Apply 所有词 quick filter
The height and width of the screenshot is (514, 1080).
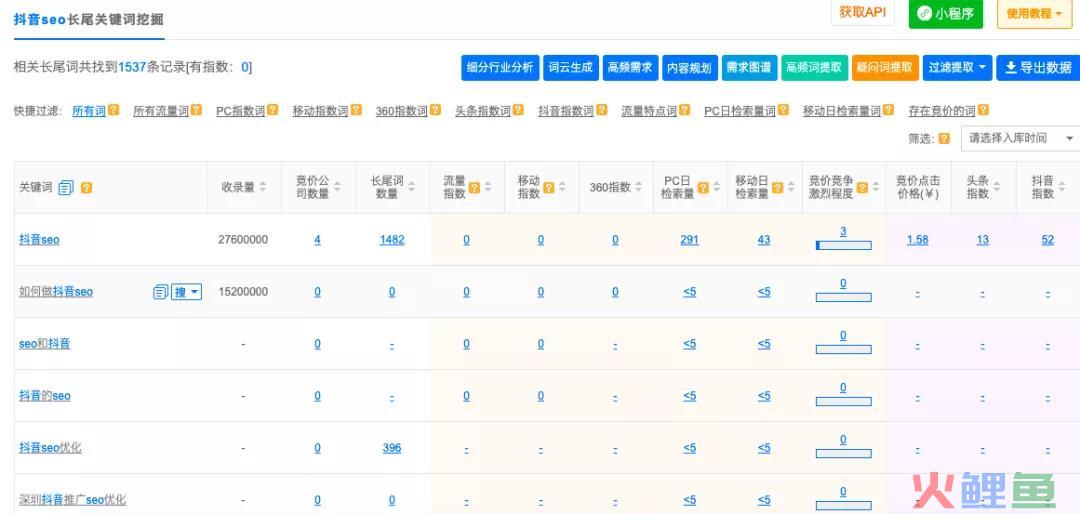[89, 111]
